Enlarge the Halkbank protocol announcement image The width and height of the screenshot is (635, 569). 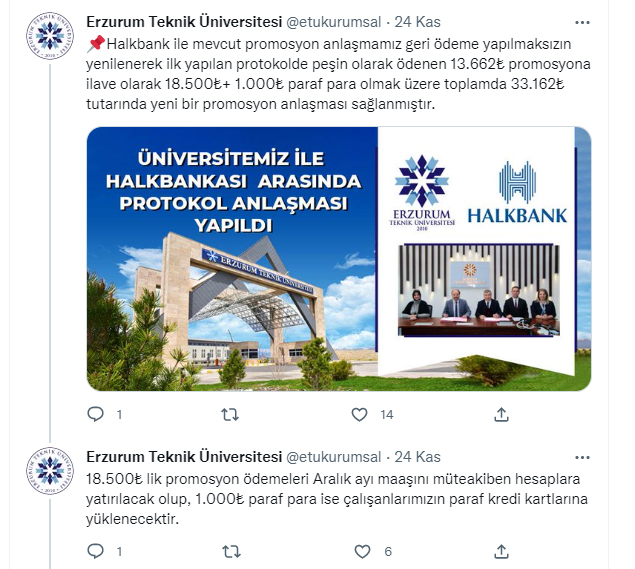click(x=339, y=259)
